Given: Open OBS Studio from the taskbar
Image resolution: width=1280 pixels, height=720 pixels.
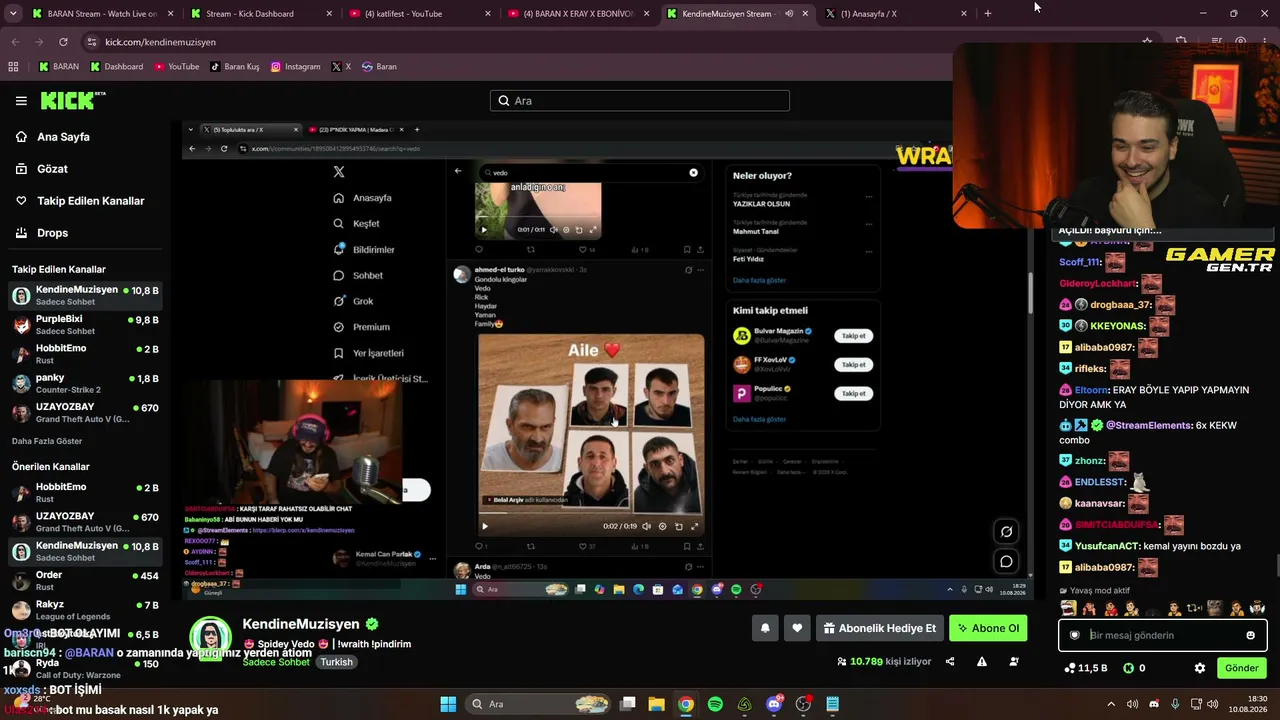Looking at the screenshot, I should [803, 704].
